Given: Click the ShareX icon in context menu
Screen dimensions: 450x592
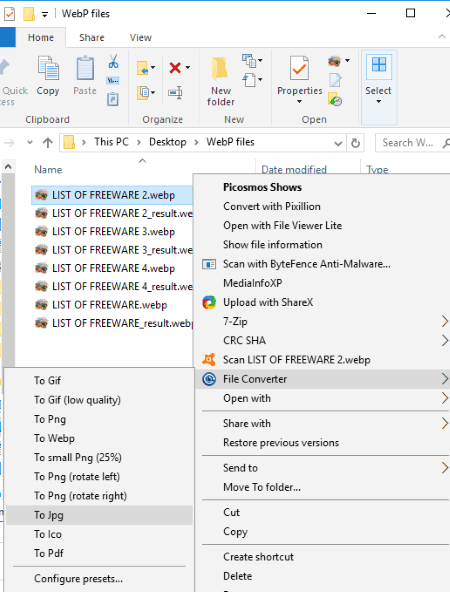Looking at the screenshot, I should point(209,302).
